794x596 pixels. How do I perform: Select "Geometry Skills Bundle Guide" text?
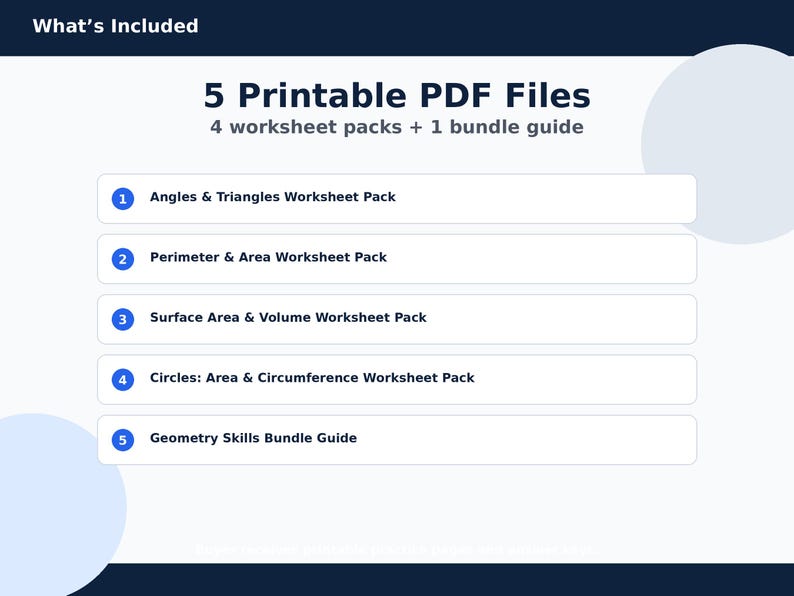pyautogui.click(x=253, y=438)
